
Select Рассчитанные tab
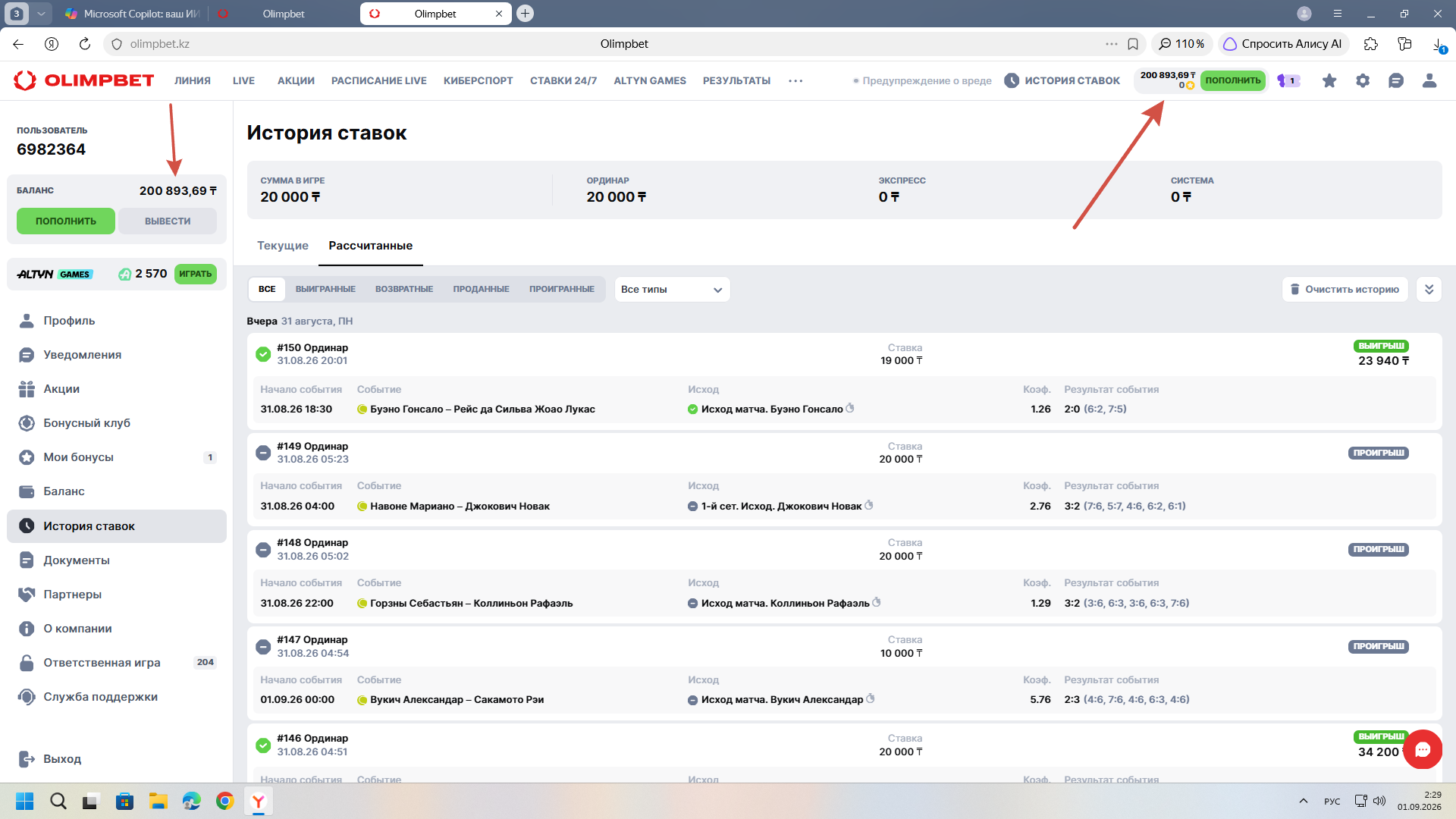371,246
